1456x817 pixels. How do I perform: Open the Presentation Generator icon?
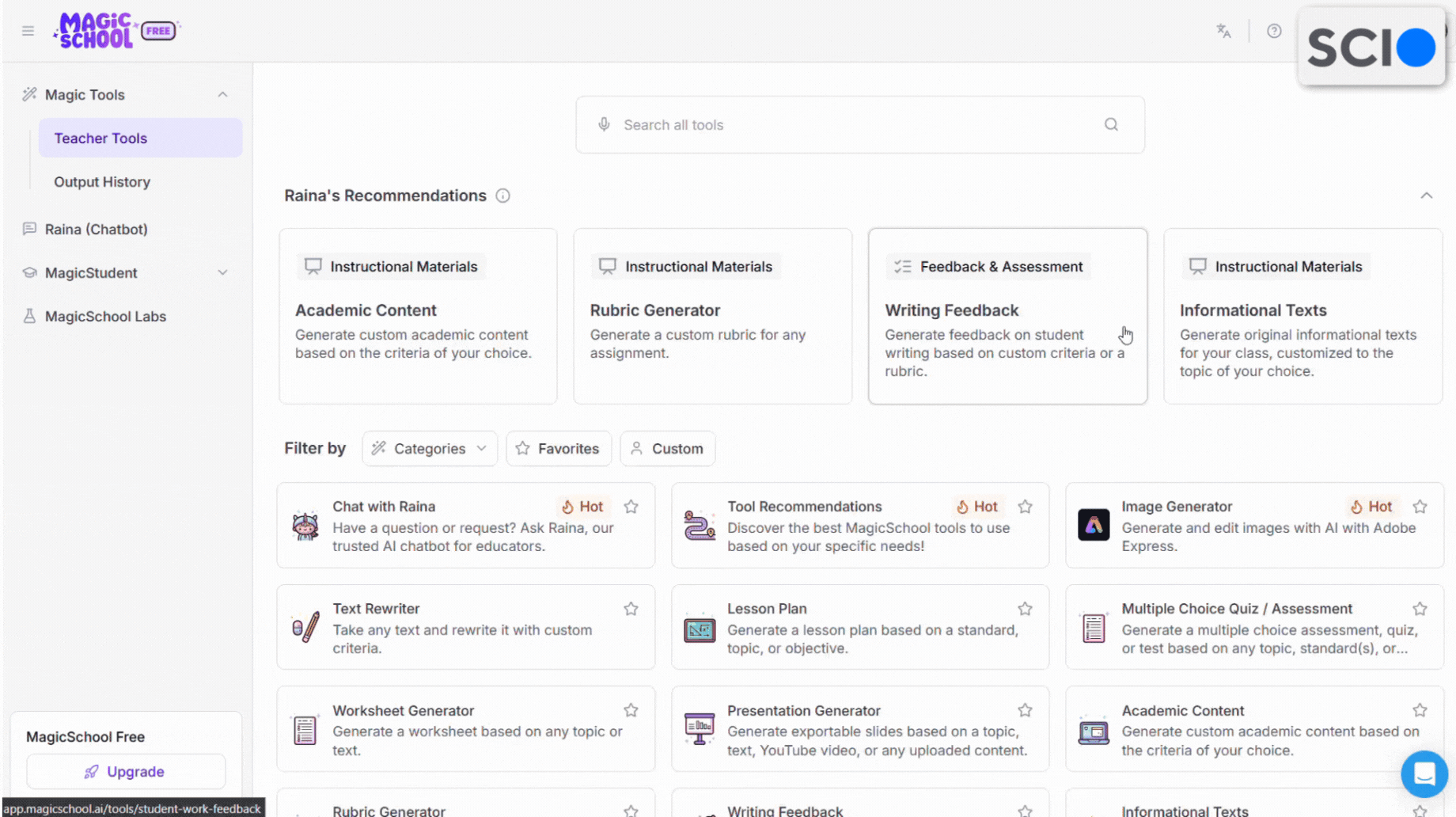[x=700, y=729]
